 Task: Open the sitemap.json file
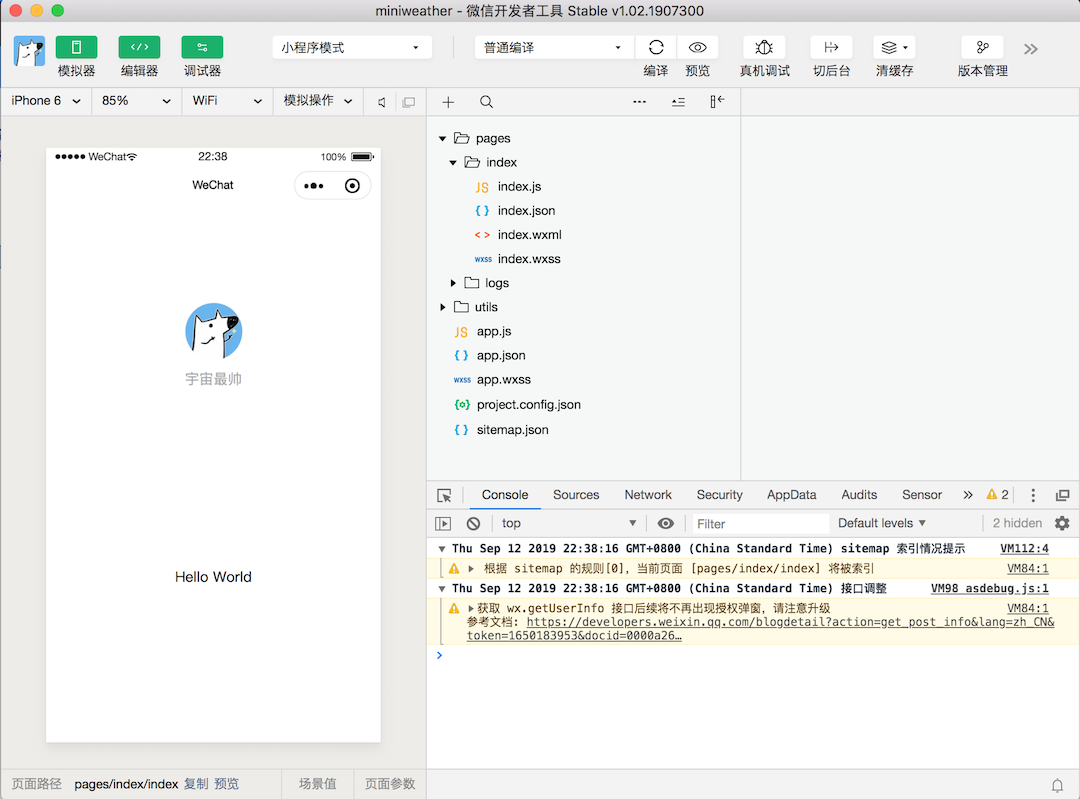[x=512, y=430]
